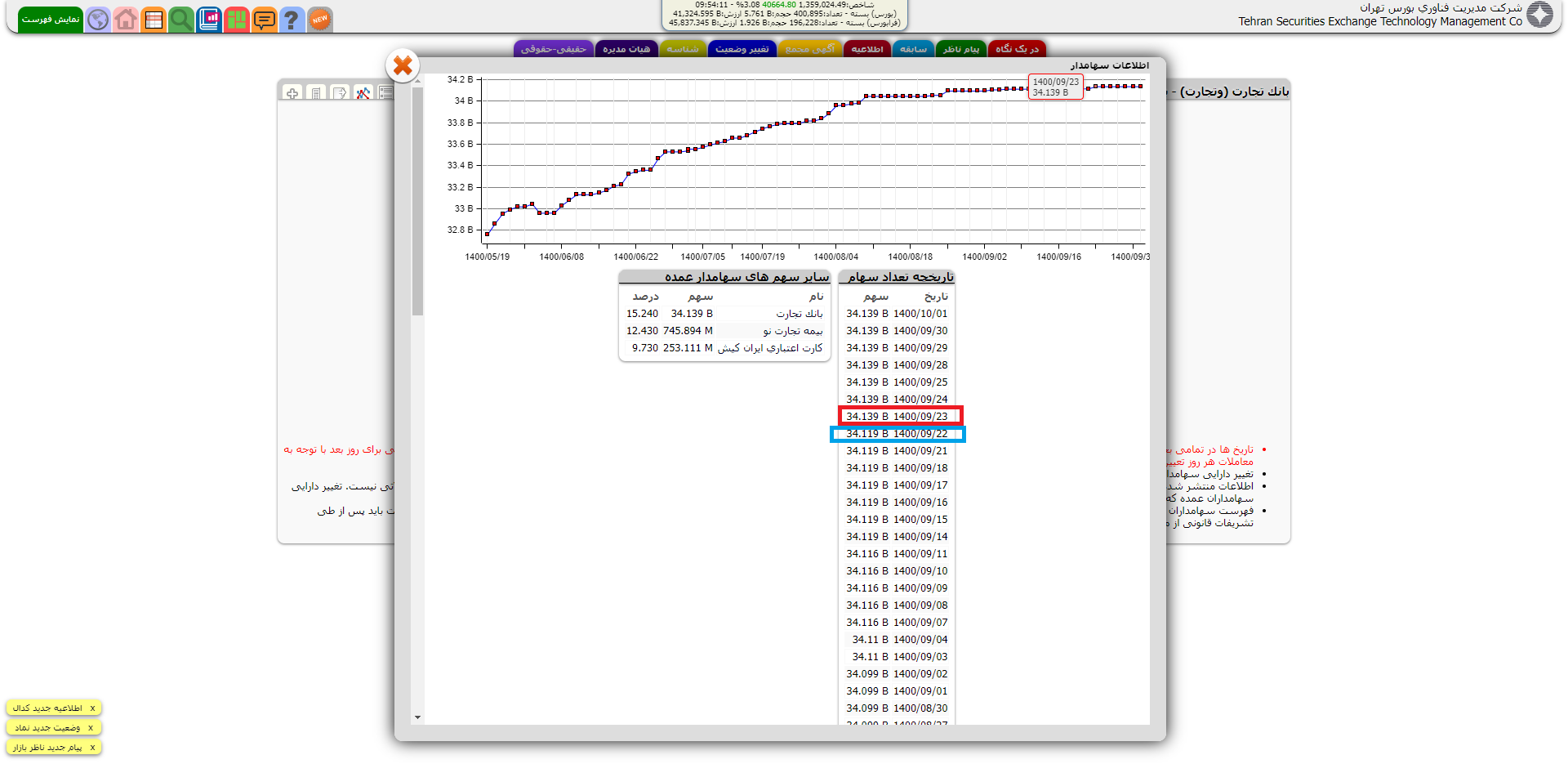This screenshot has width=1568, height=764.
Task: Click the plus icon in background panel toolbar
Action: [x=292, y=93]
